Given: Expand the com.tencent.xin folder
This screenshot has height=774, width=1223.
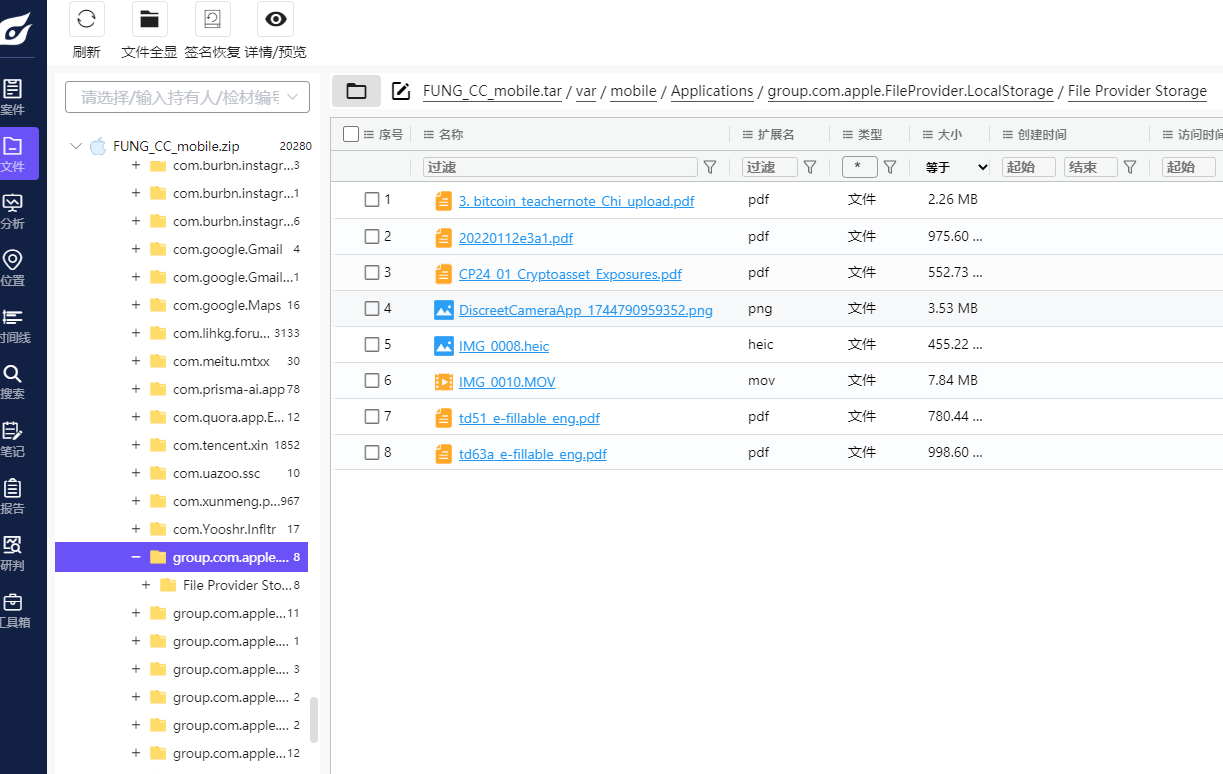Looking at the screenshot, I should (135, 445).
